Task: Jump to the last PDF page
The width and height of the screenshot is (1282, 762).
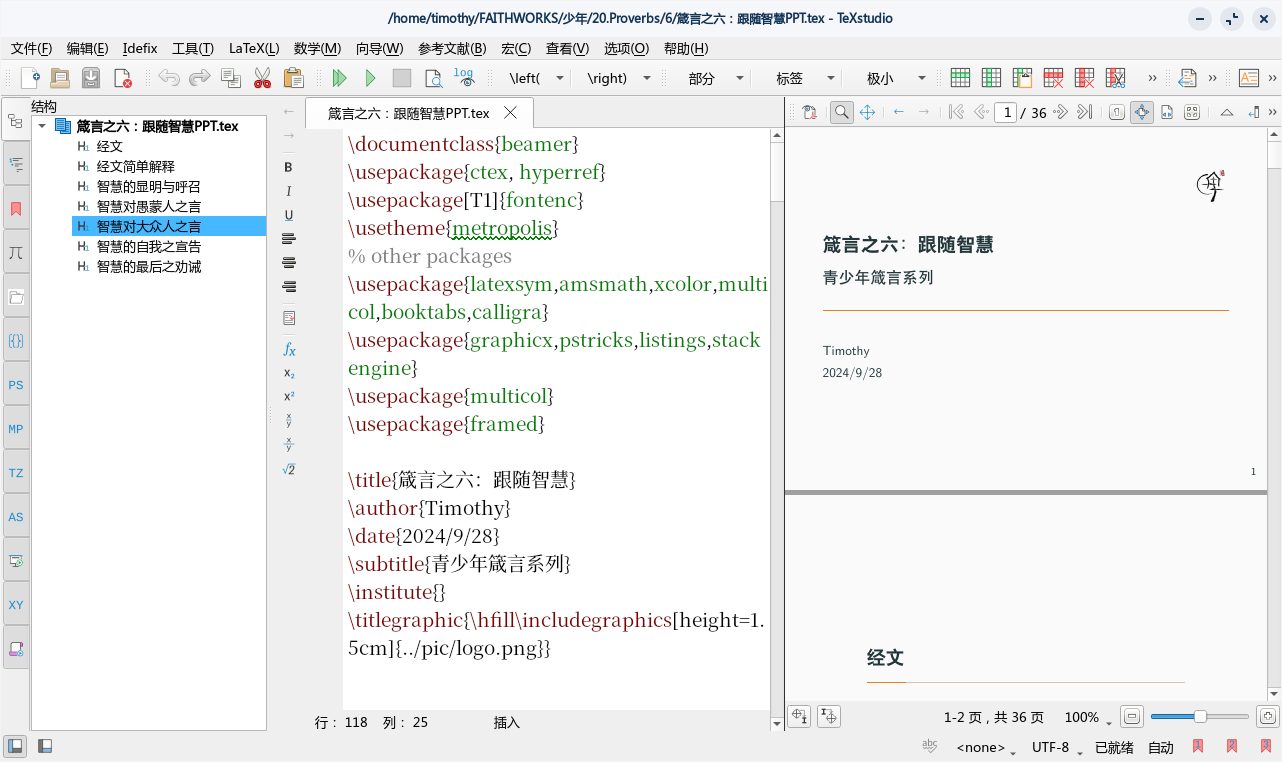Action: coord(1084,113)
